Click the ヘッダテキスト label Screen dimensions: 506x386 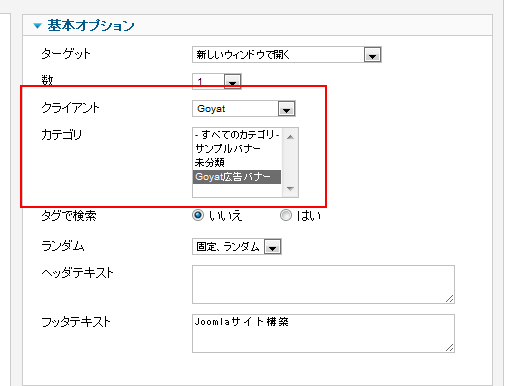[x=77, y=273]
